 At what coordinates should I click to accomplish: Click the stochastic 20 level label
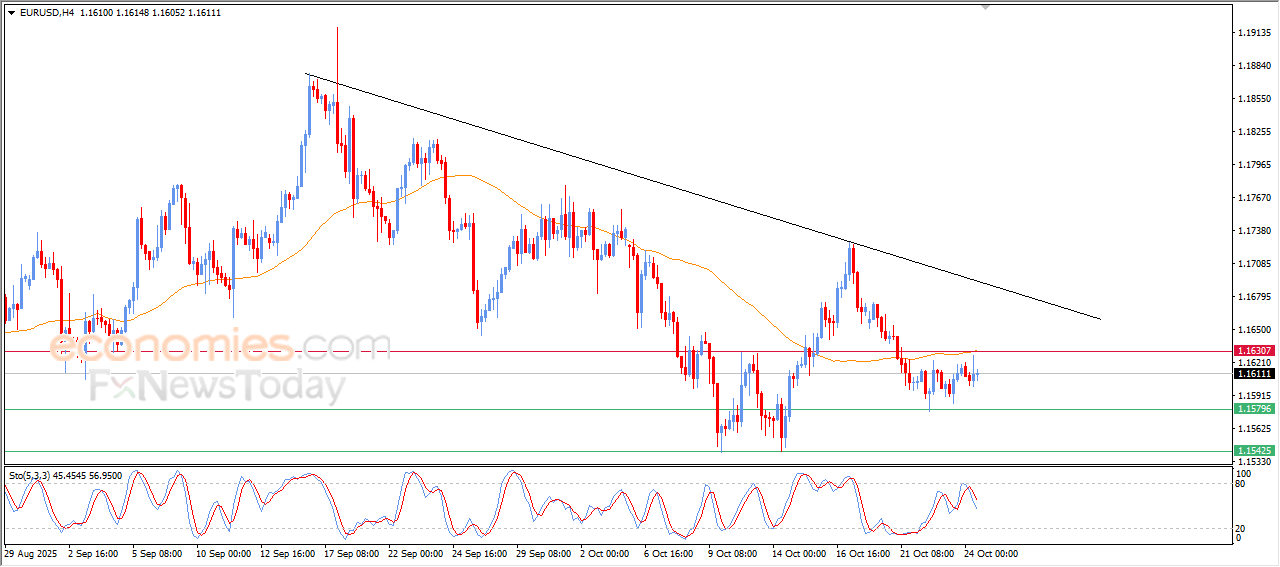[1240, 528]
